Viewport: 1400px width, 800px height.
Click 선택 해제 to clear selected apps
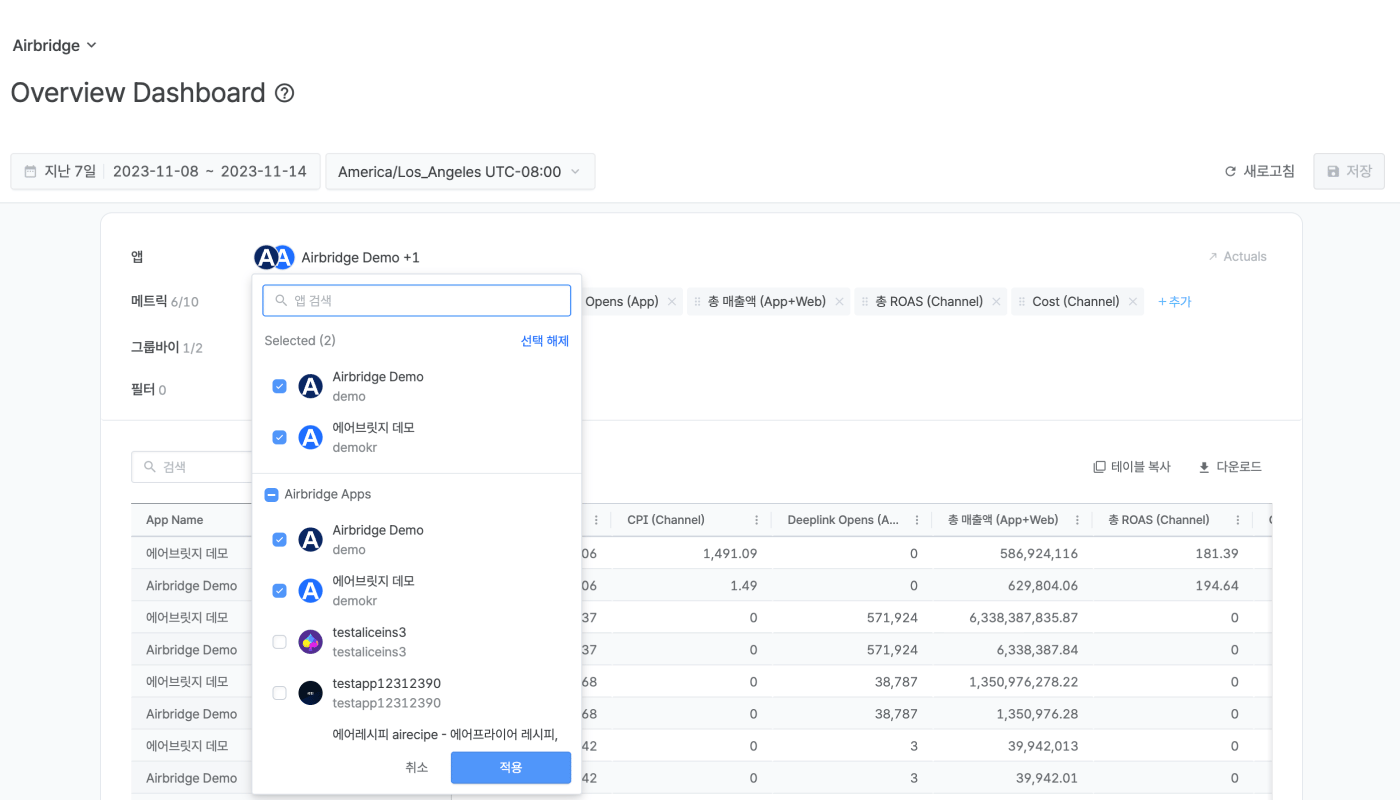pos(545,341)
